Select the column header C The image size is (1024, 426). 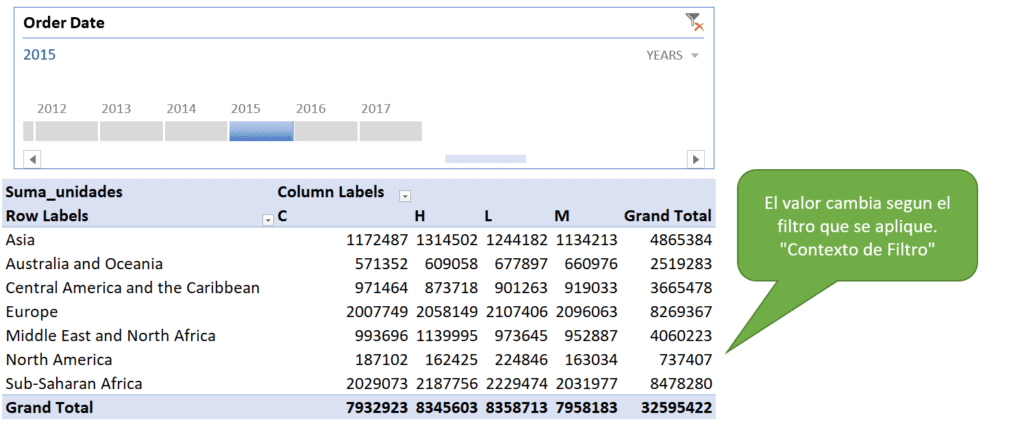[282, 216]
